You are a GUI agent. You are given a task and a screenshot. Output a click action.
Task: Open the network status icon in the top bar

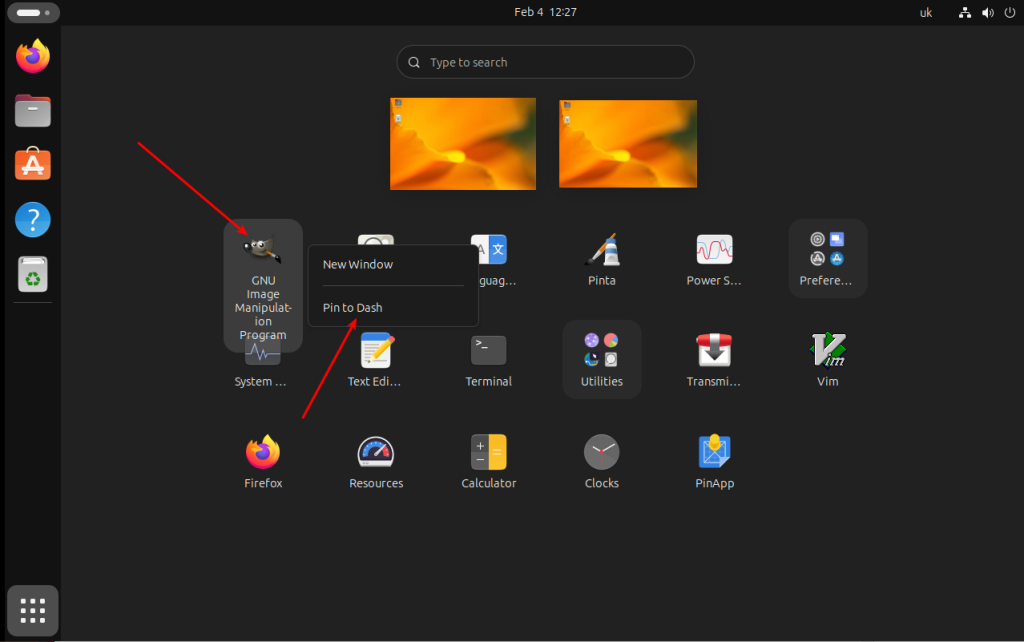click(965, 12)
